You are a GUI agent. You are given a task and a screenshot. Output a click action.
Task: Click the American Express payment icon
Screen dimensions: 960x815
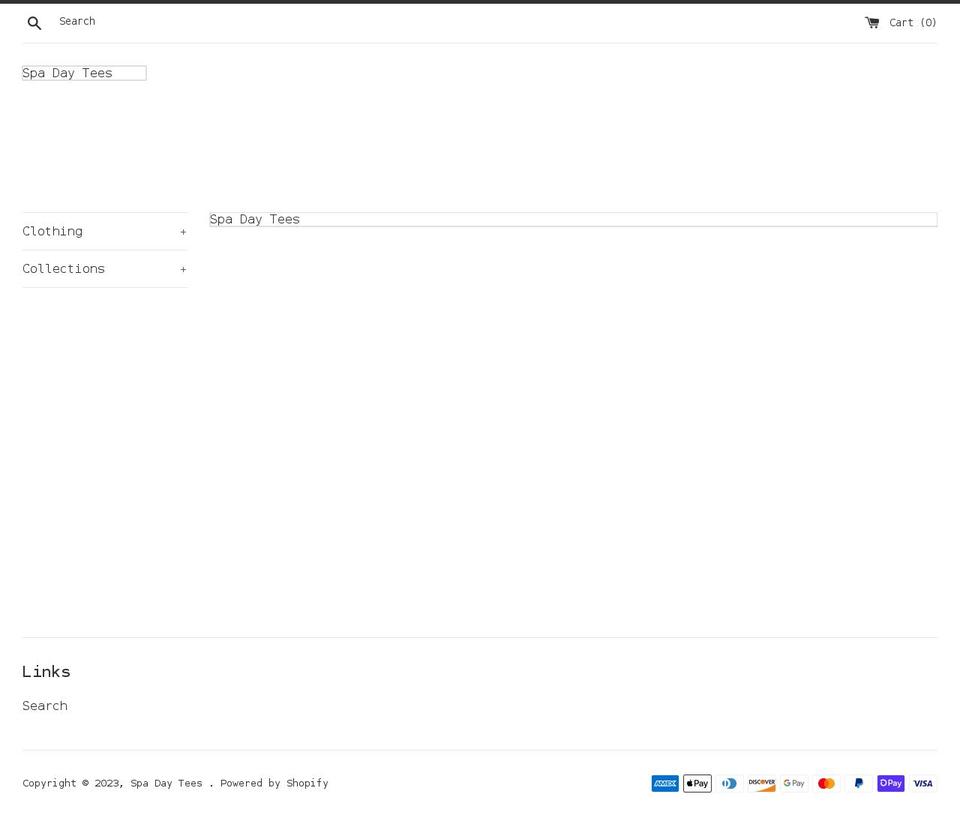pyautogui.click(x=665, y=783)
